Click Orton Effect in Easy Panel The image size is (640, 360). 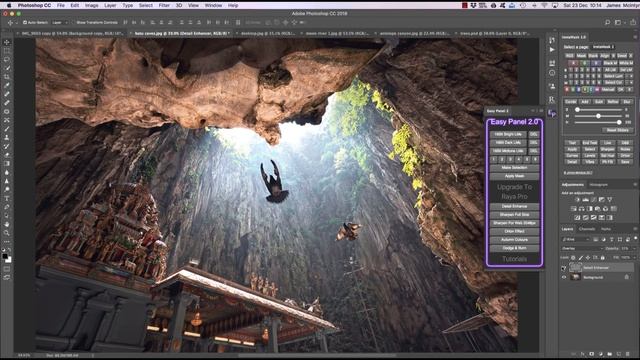pyautogui.click(x=514, y=231)
